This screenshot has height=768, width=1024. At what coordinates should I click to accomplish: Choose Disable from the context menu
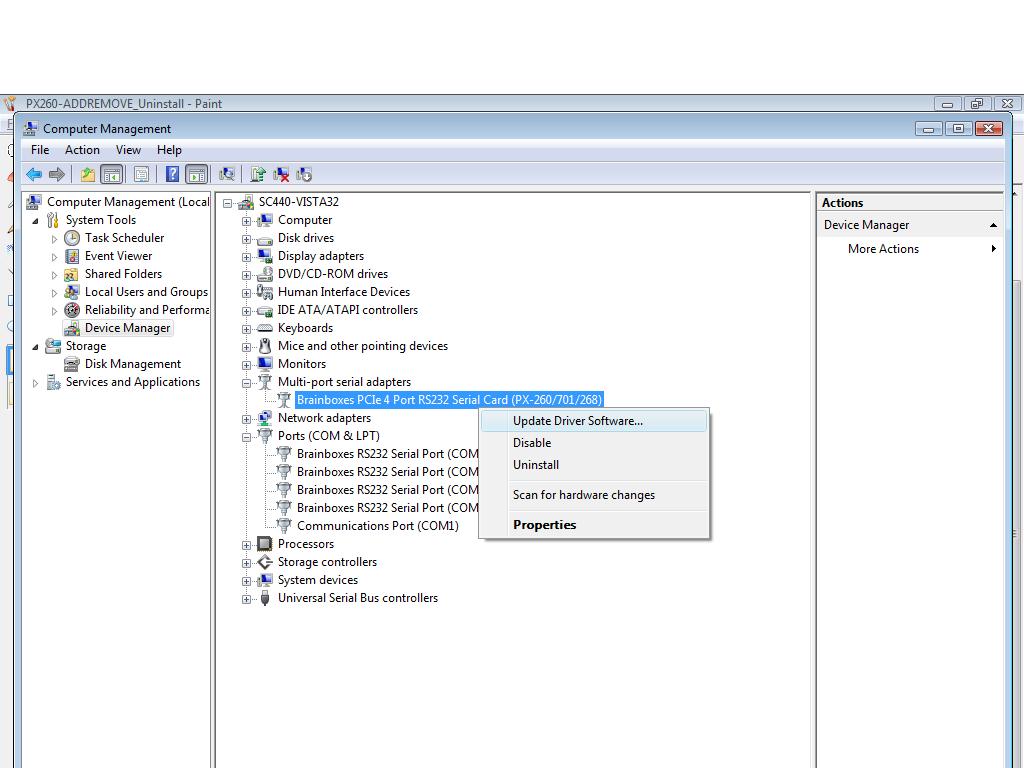(x=532, y=442)
